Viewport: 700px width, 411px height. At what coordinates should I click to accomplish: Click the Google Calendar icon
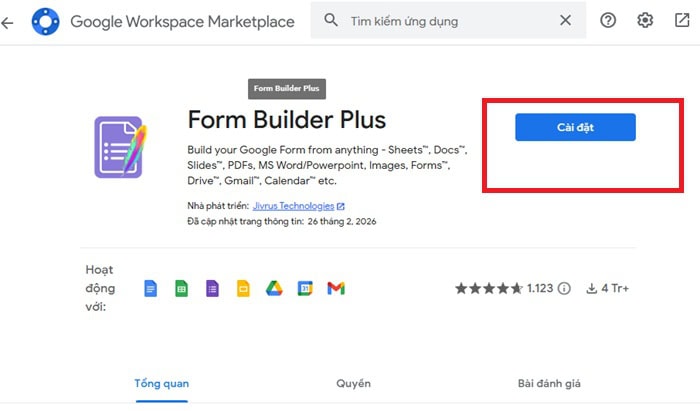tap(304, 288)
